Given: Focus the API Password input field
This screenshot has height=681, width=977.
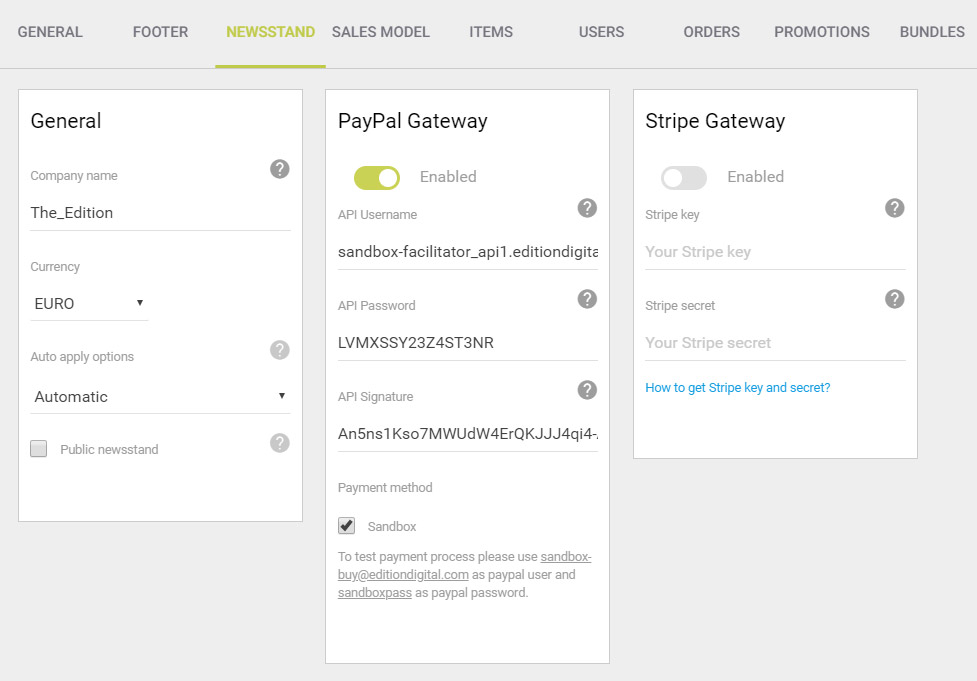Looking at the screenshot, I should pyautogui.click(x=467, y=343).
